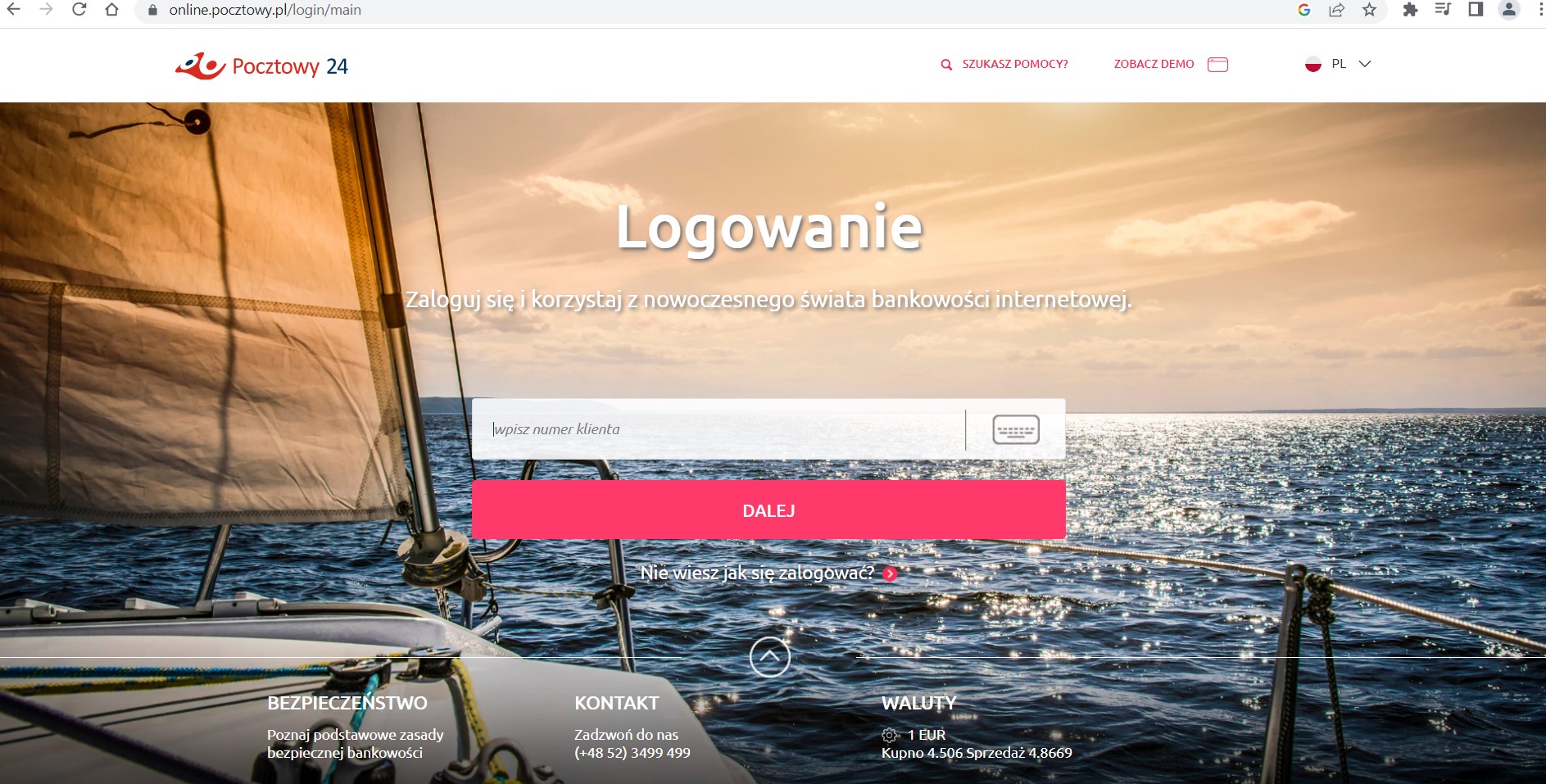
Task: Open the browser extensions puzzle icon
Action: coord(1410,10)
